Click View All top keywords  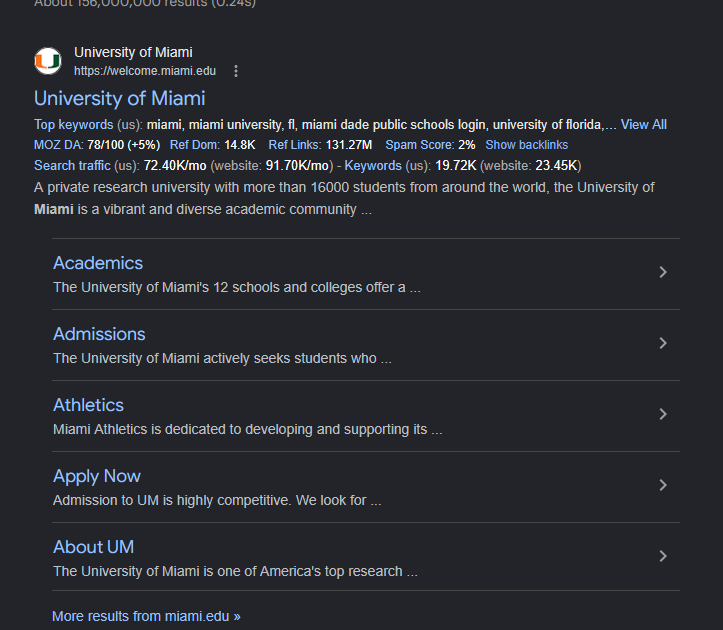[x=643, y=125]
